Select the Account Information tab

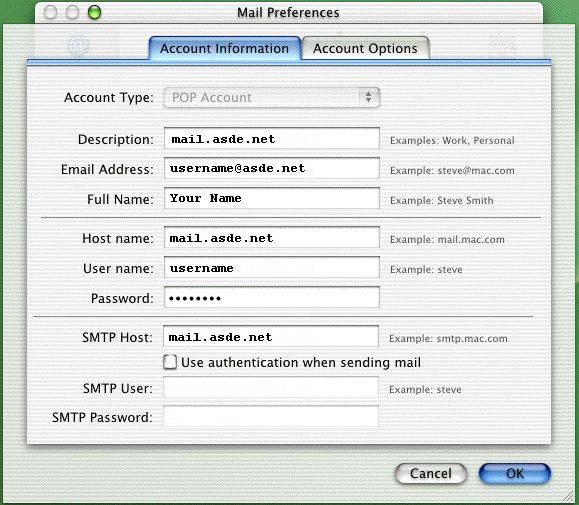225,48
